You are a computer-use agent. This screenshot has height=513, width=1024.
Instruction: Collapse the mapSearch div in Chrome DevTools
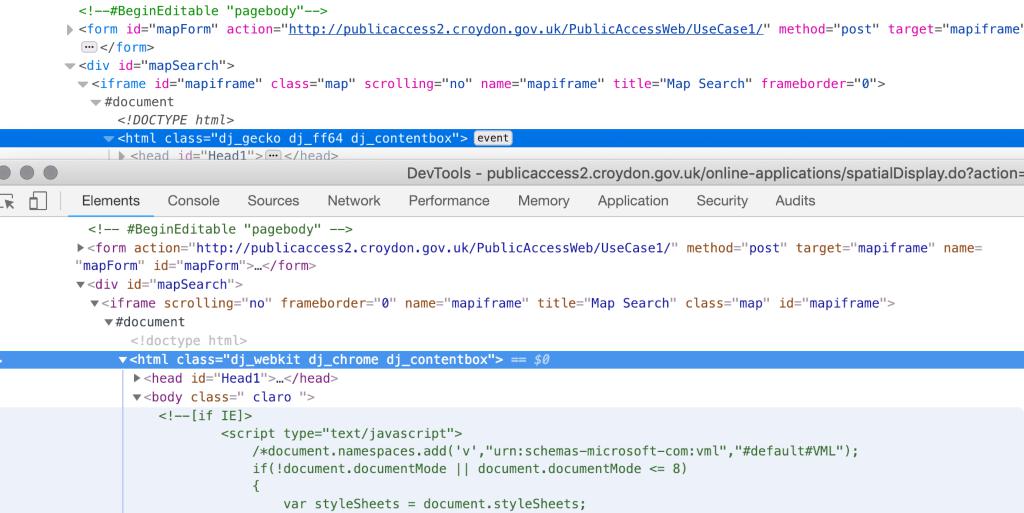(80, 285)
